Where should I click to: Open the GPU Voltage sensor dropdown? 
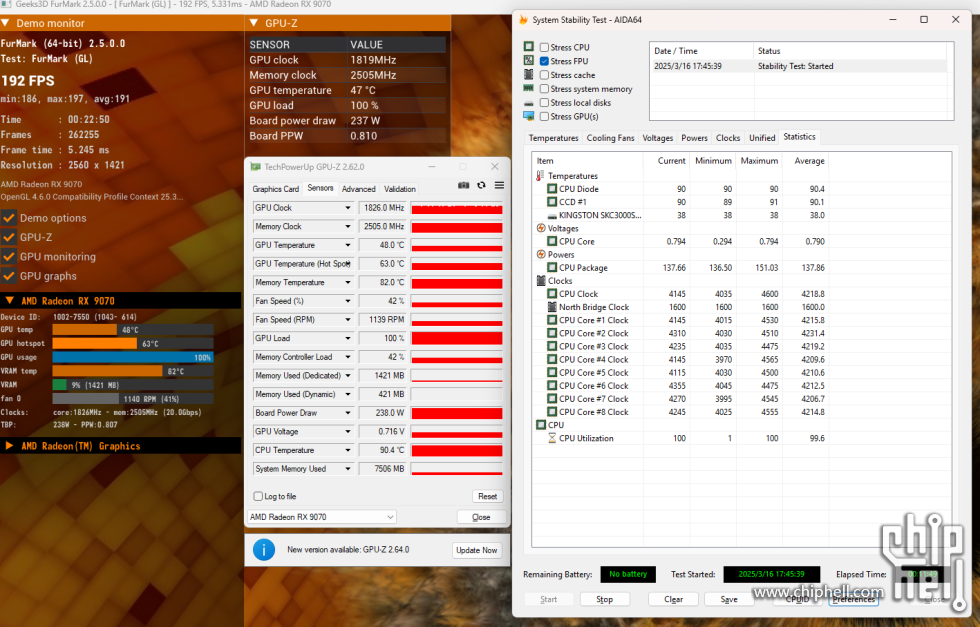348,431
